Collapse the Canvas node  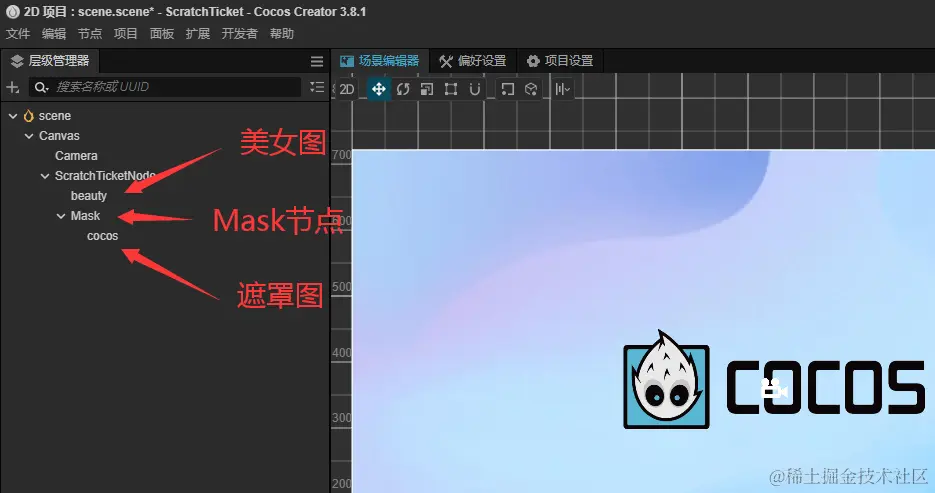click(x=29, y=136)
